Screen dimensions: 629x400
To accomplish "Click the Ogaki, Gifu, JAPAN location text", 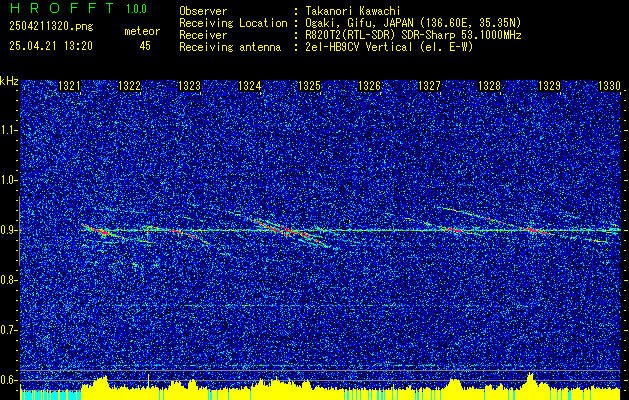I will click(x=413, y=23).
